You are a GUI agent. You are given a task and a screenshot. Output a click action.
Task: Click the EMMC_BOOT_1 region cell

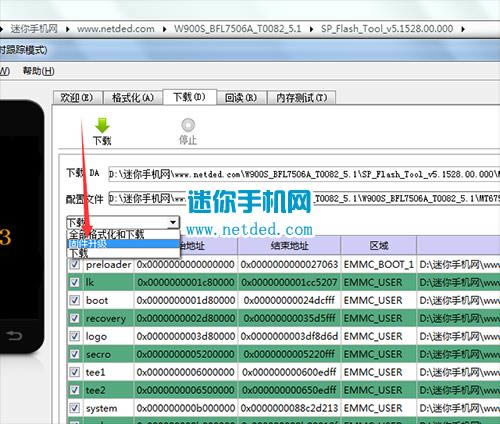point(379,265)
